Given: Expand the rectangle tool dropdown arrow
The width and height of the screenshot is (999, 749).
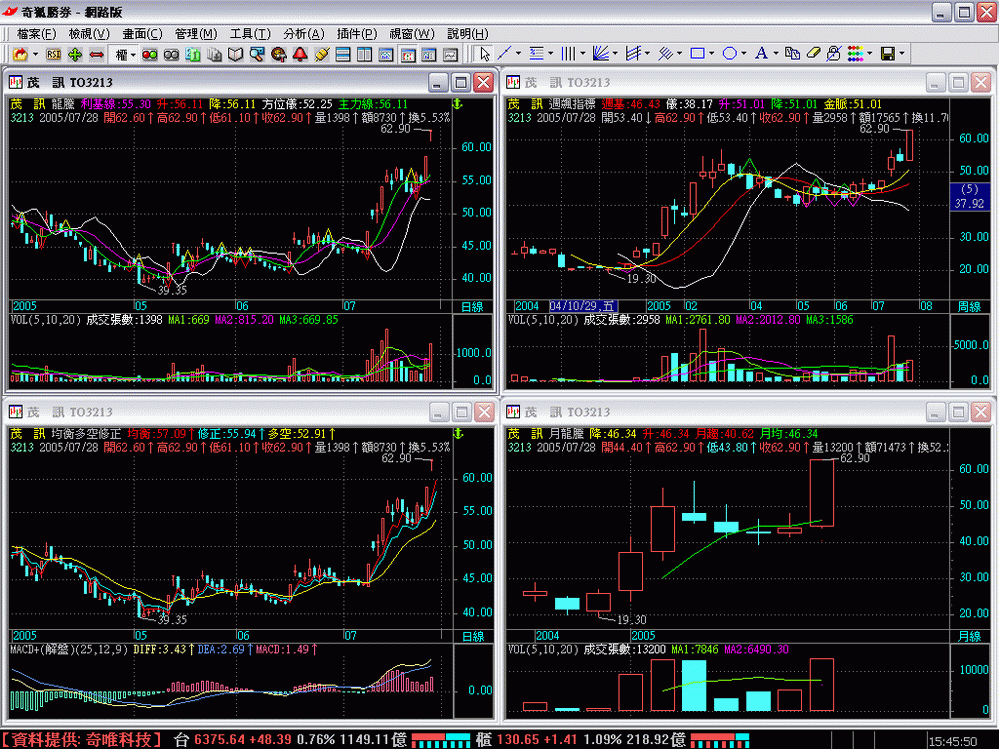Looking at the screenshot, I should [712, 54].
